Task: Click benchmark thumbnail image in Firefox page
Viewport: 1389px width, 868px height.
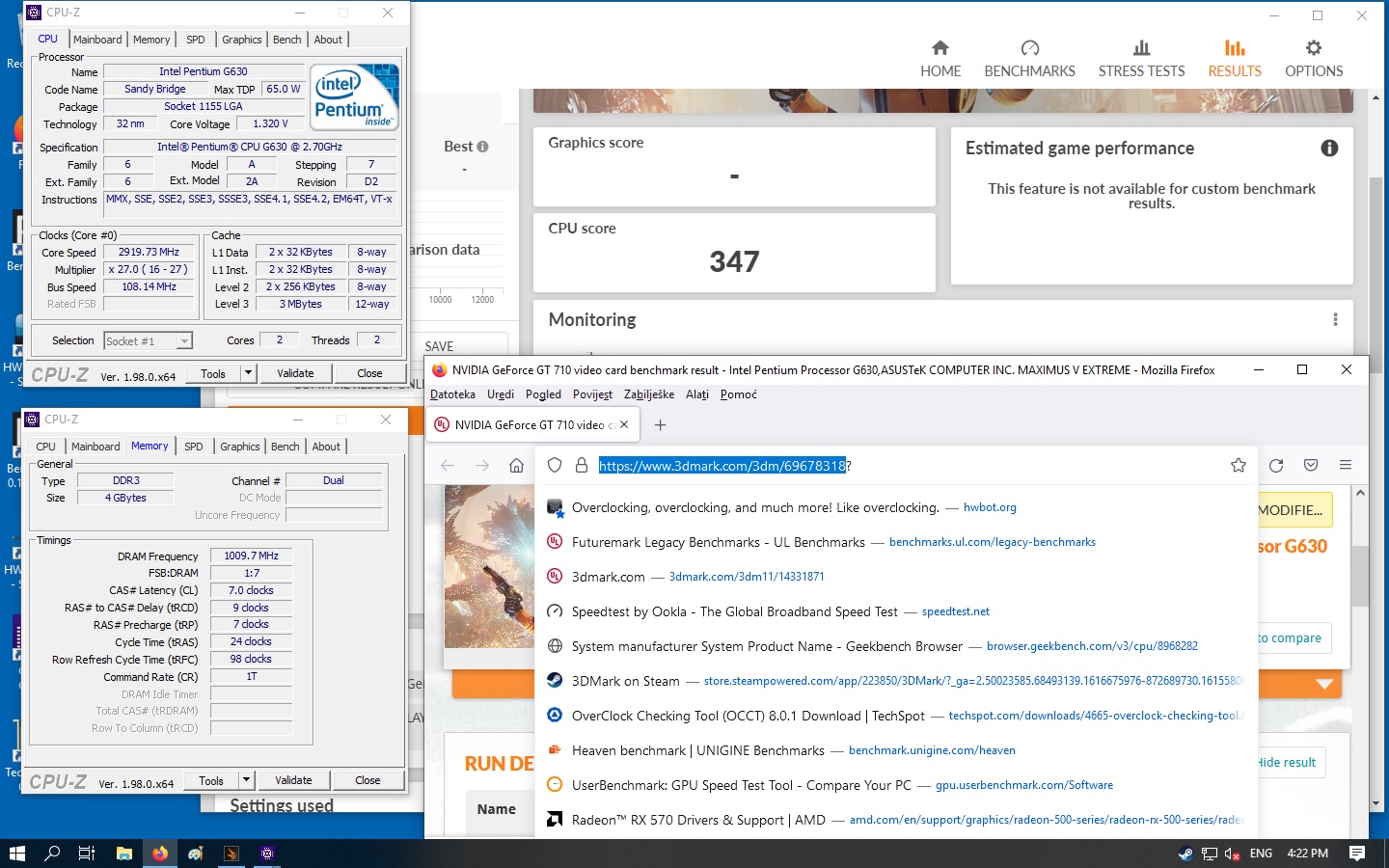Action: (x=490, y=566)
